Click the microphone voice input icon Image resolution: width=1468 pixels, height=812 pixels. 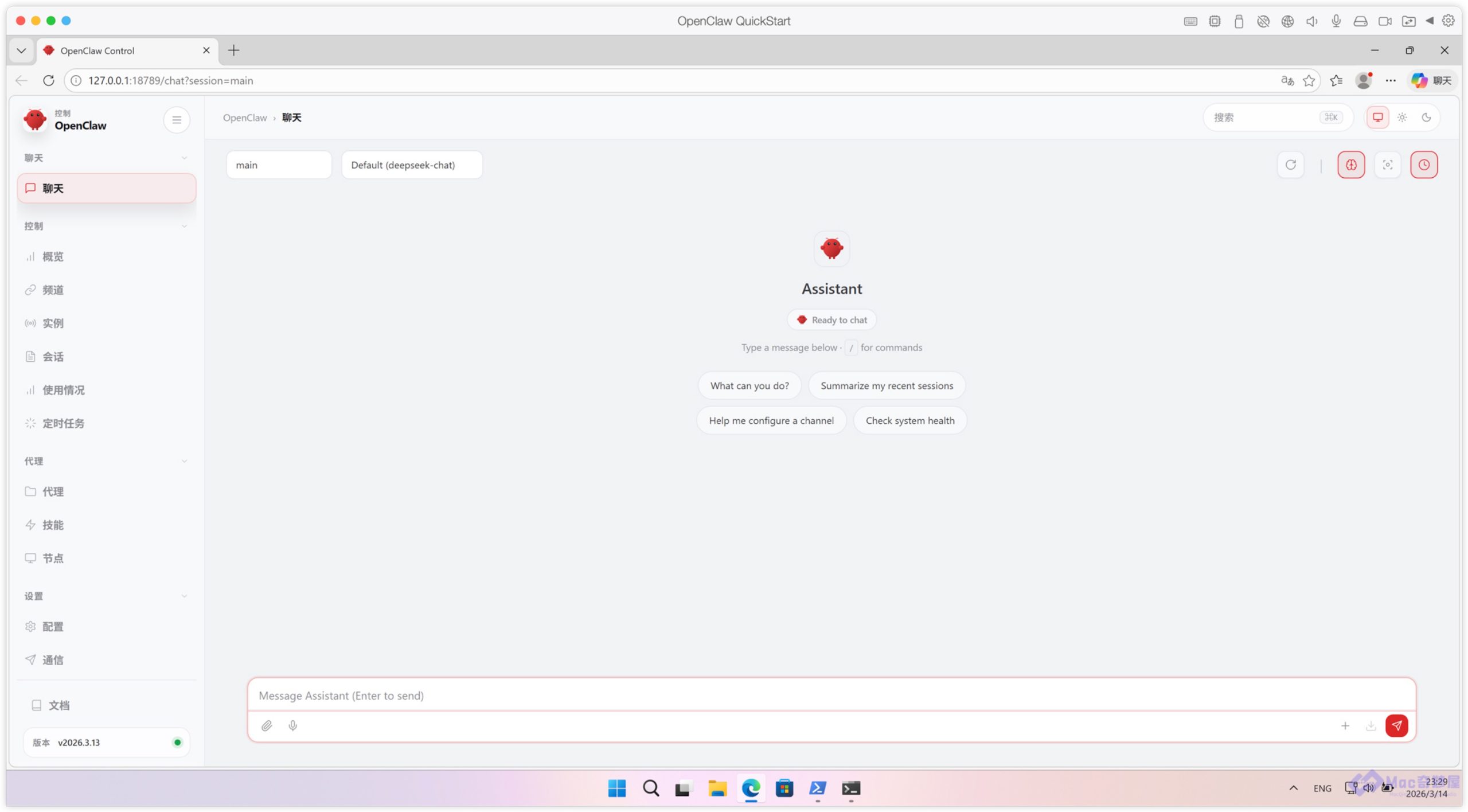293,726
